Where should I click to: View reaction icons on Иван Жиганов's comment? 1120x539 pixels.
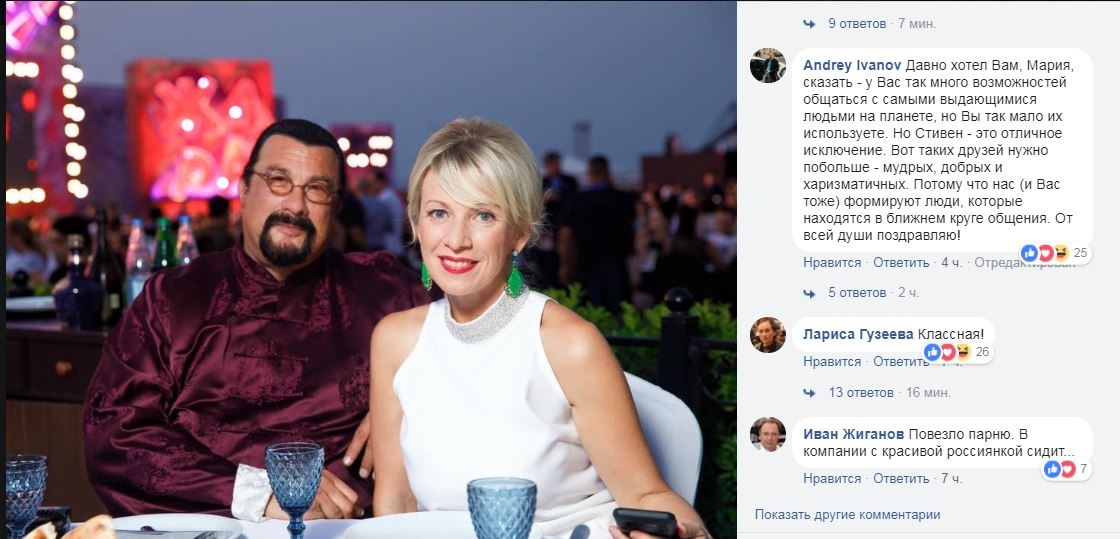coord(1059,469)
